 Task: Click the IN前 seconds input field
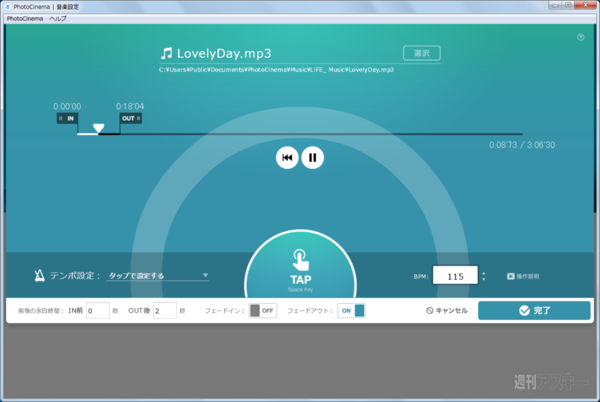pyautogui.click(x=98, y=310)
